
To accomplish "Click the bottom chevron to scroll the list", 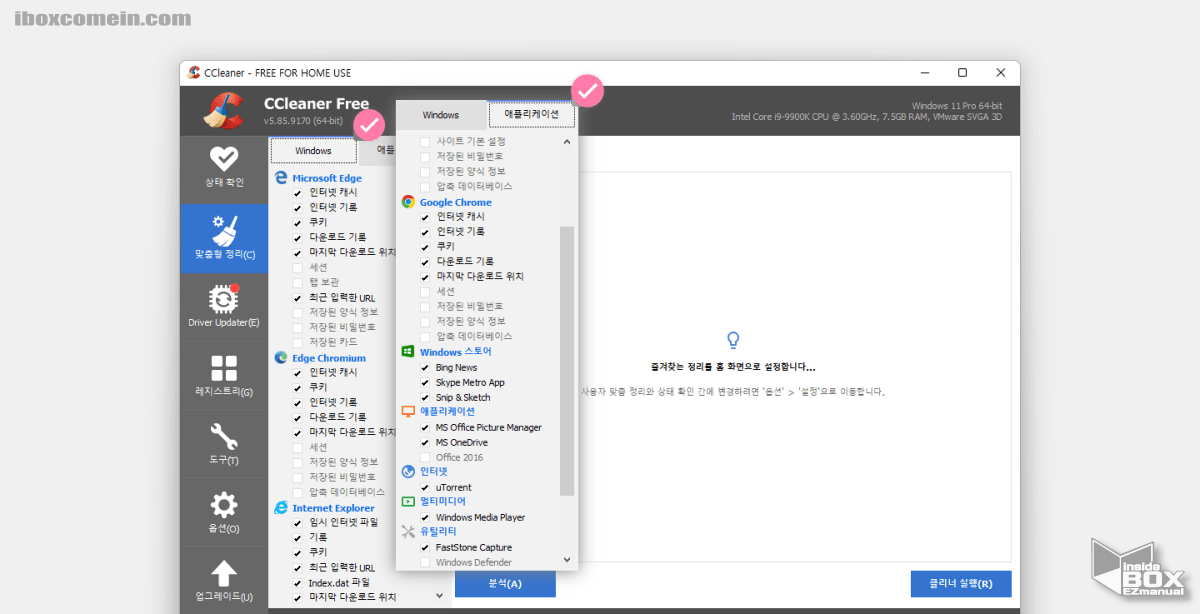I will pos(567,559).
